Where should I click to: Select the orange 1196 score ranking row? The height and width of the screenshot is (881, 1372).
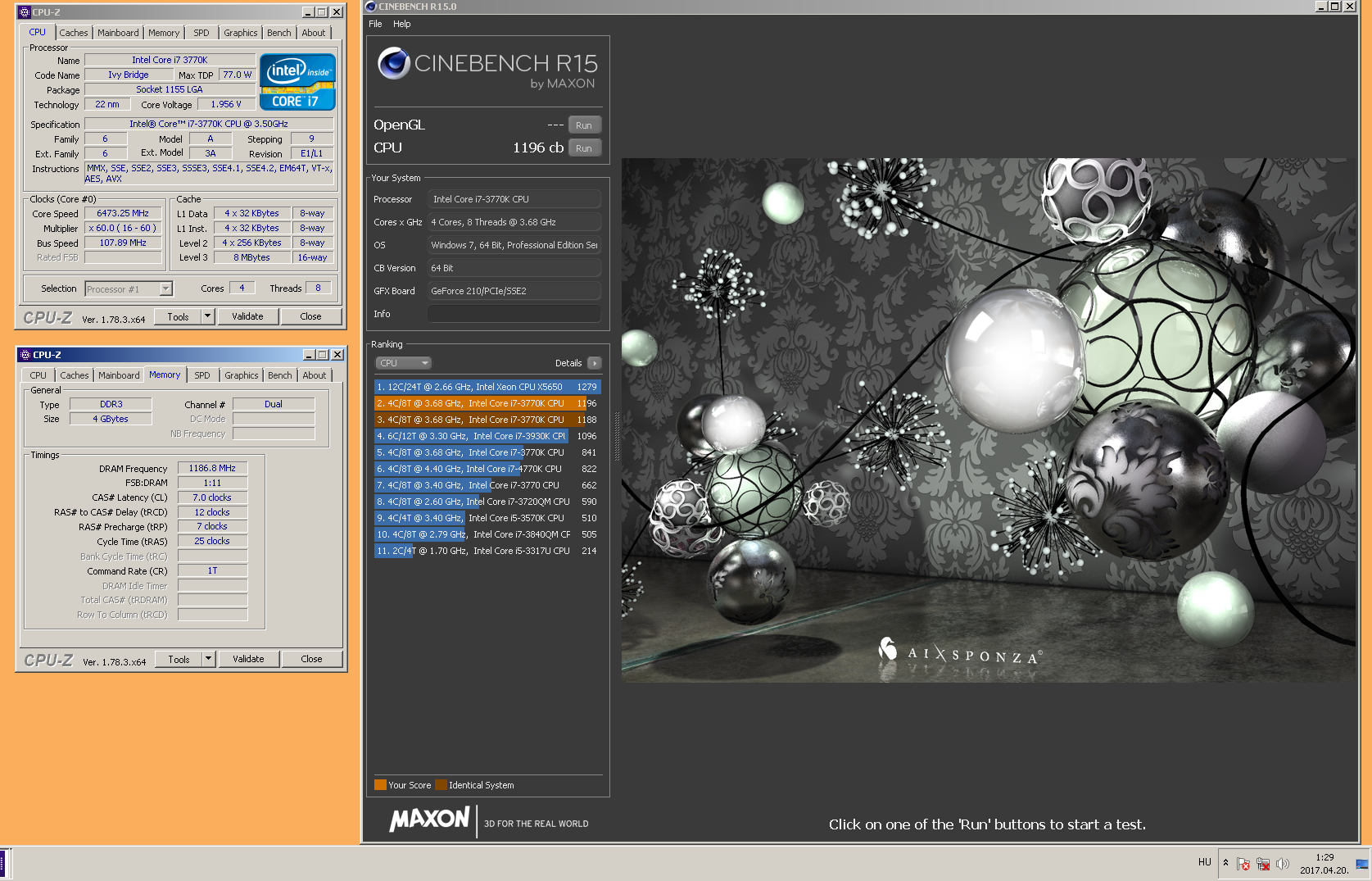(487, 403)
